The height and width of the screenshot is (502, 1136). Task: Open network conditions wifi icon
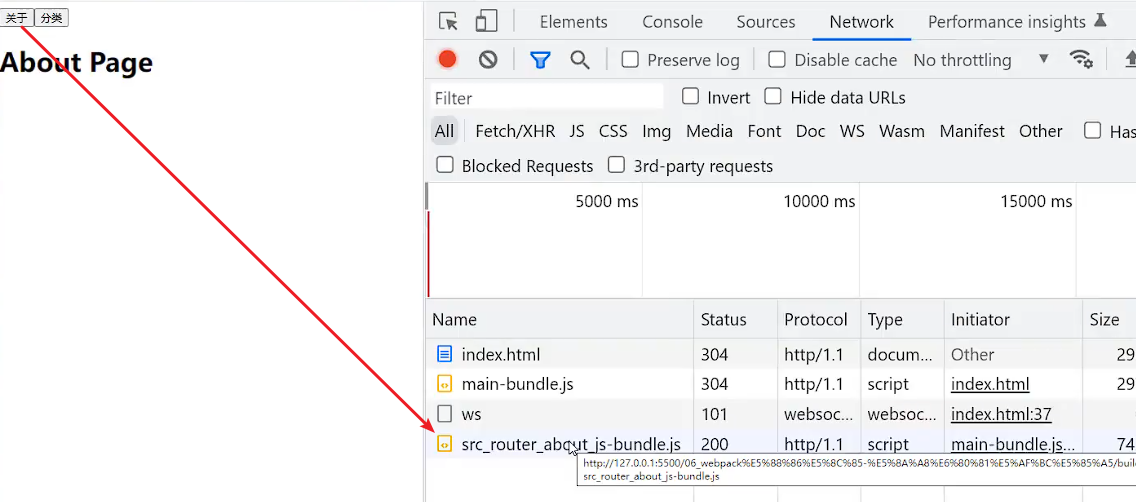click(x=1081, y=59)
